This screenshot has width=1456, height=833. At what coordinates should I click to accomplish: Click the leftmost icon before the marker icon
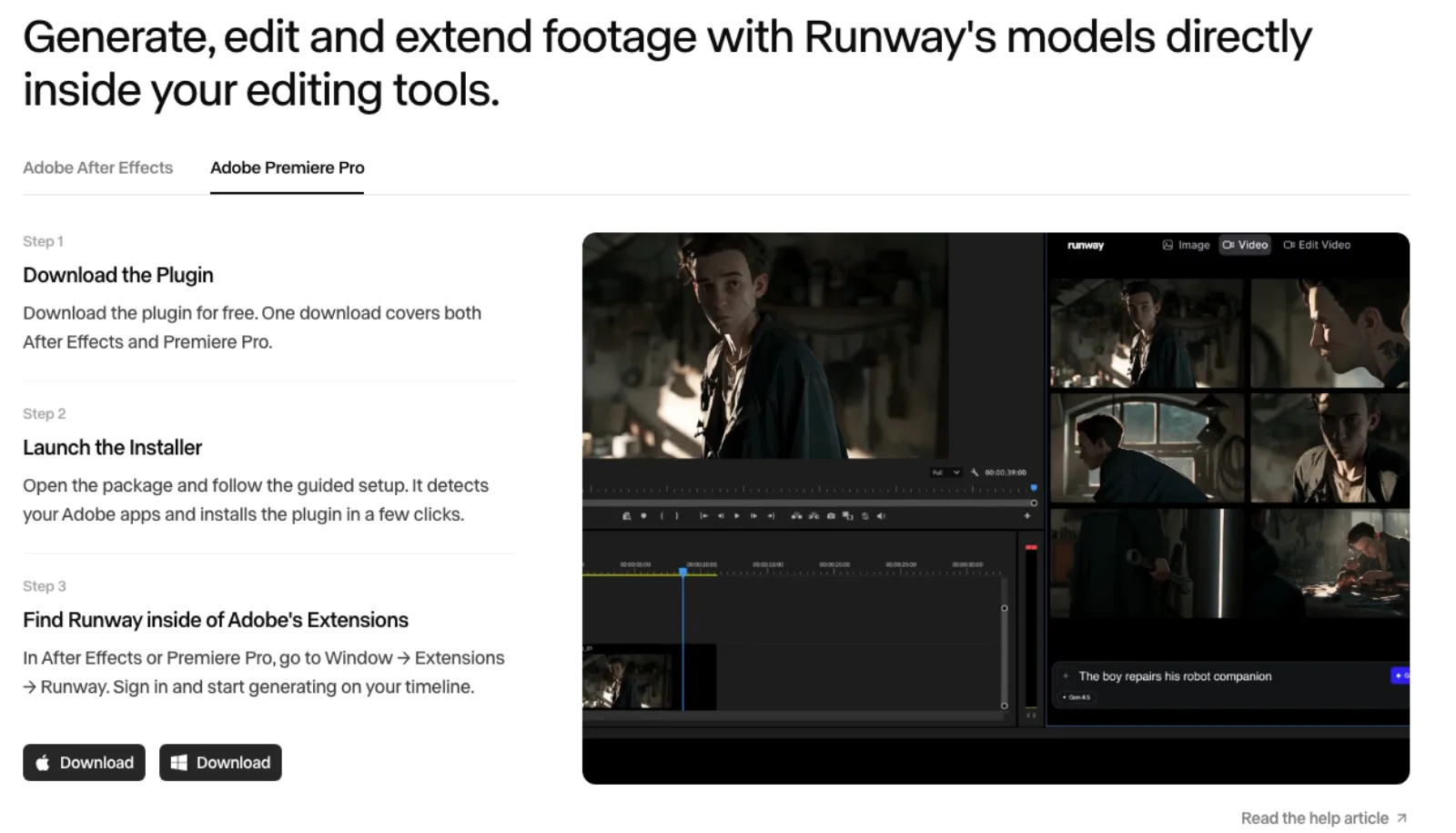[x=626, y=516]
